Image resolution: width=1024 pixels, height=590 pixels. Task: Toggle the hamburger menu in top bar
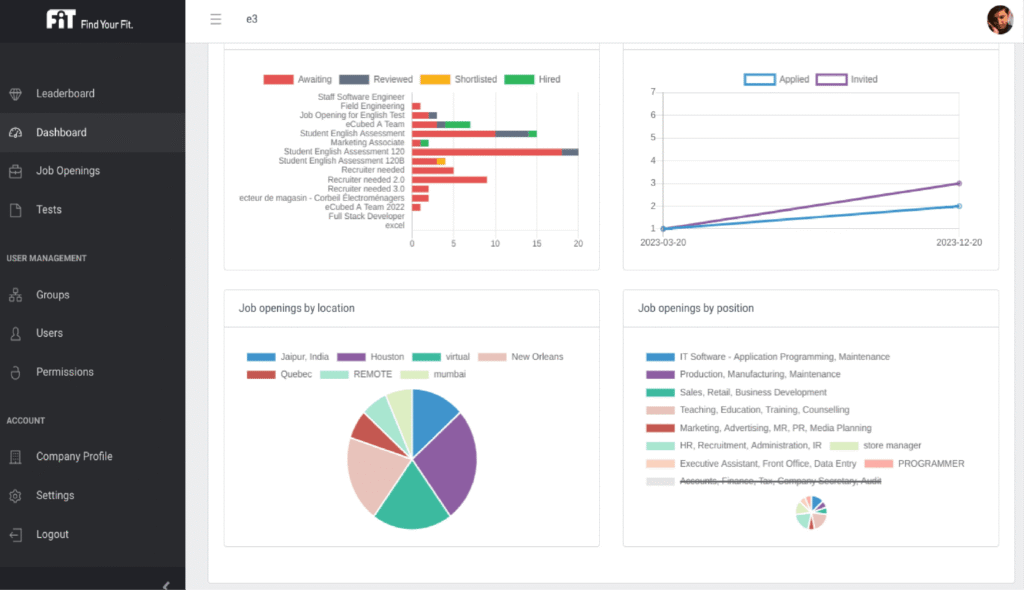point(216,19)
